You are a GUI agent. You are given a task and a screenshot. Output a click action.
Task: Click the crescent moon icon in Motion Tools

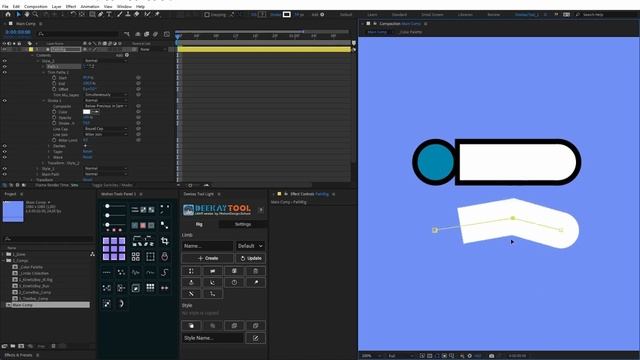coord(121,303)
